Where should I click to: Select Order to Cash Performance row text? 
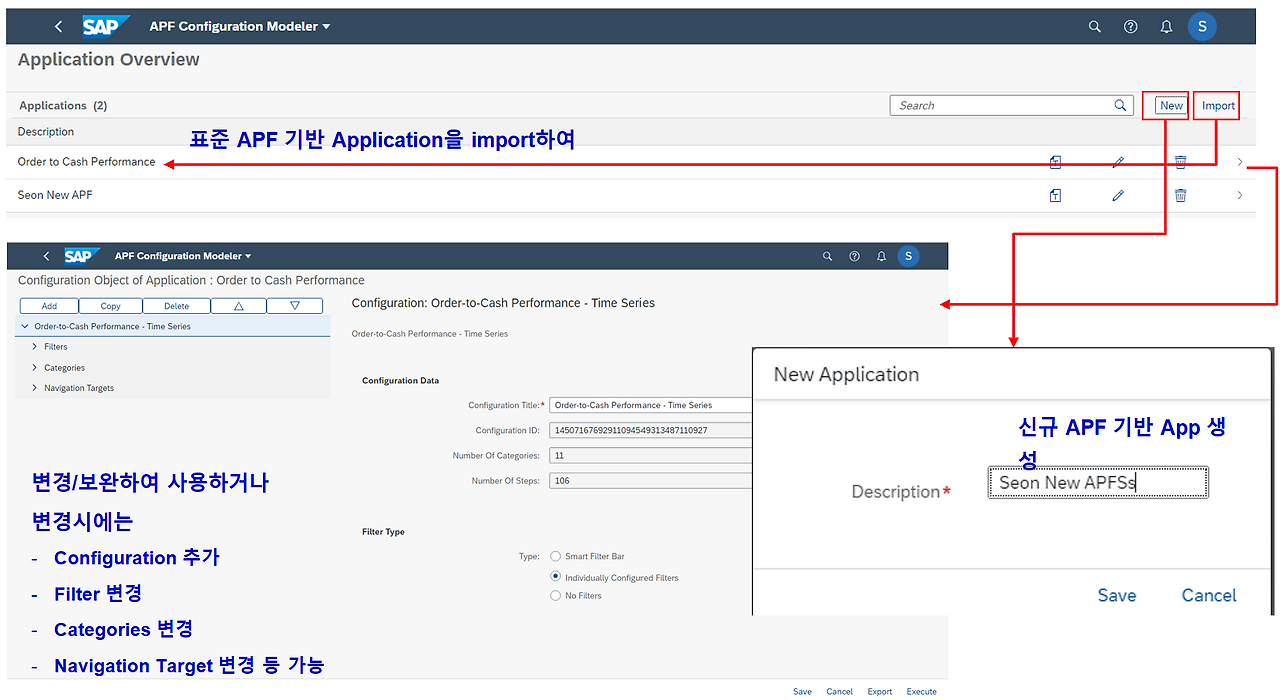coord(87,162)
